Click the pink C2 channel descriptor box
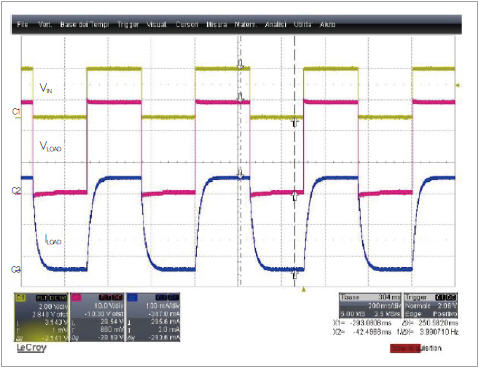Screen dimensions: 481x368 tap(97, 317)
